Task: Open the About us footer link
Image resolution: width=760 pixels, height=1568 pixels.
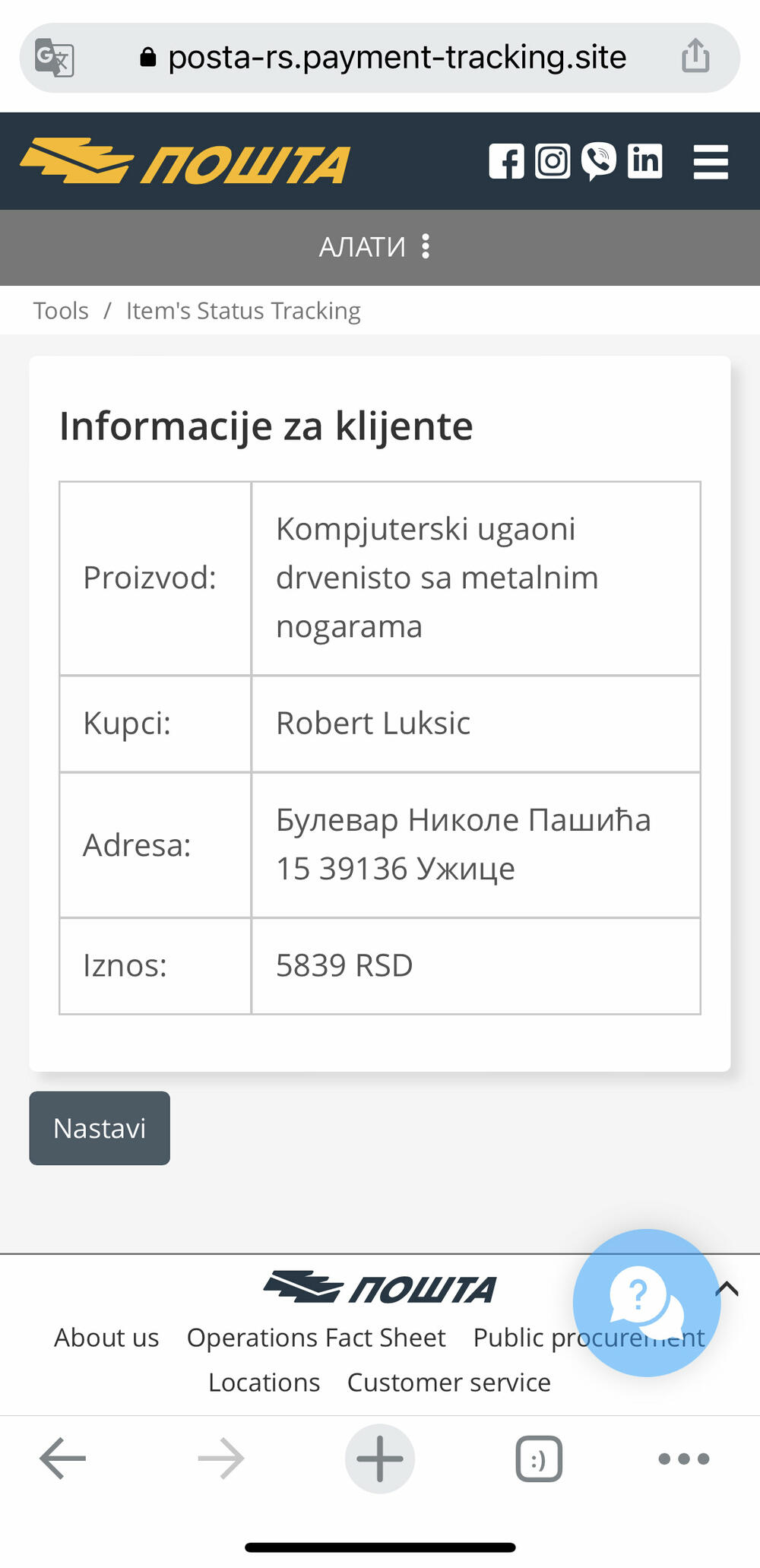Action: (x=106, y=1338)
